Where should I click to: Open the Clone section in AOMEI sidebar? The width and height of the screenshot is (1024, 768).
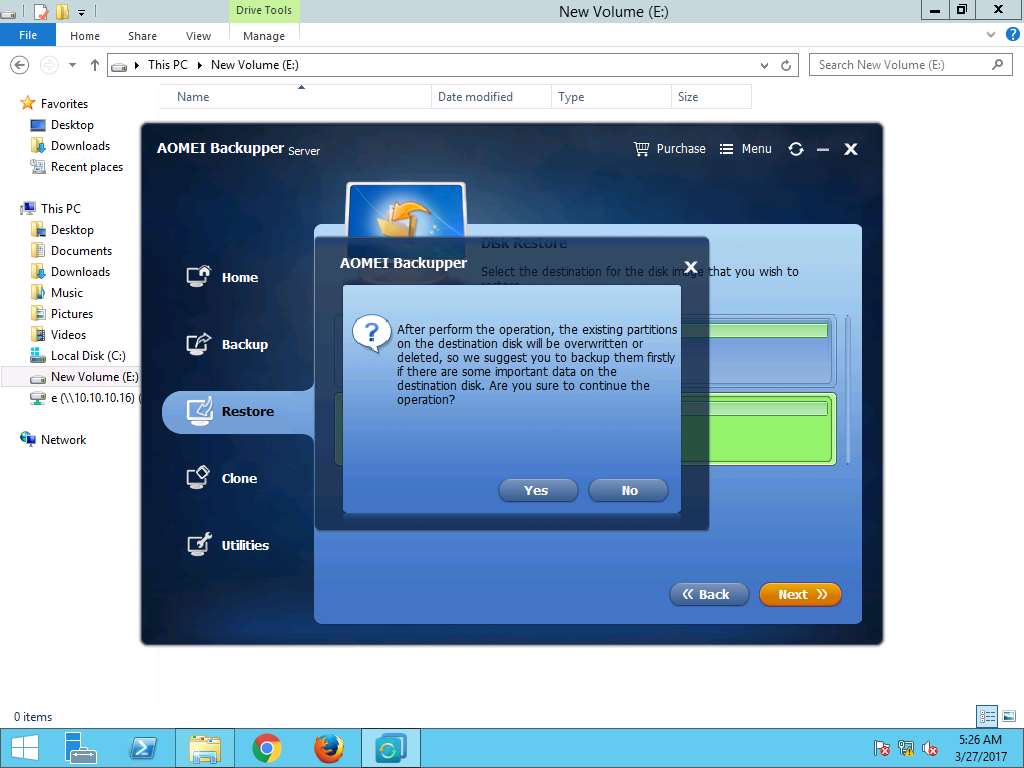click(222, 478)
